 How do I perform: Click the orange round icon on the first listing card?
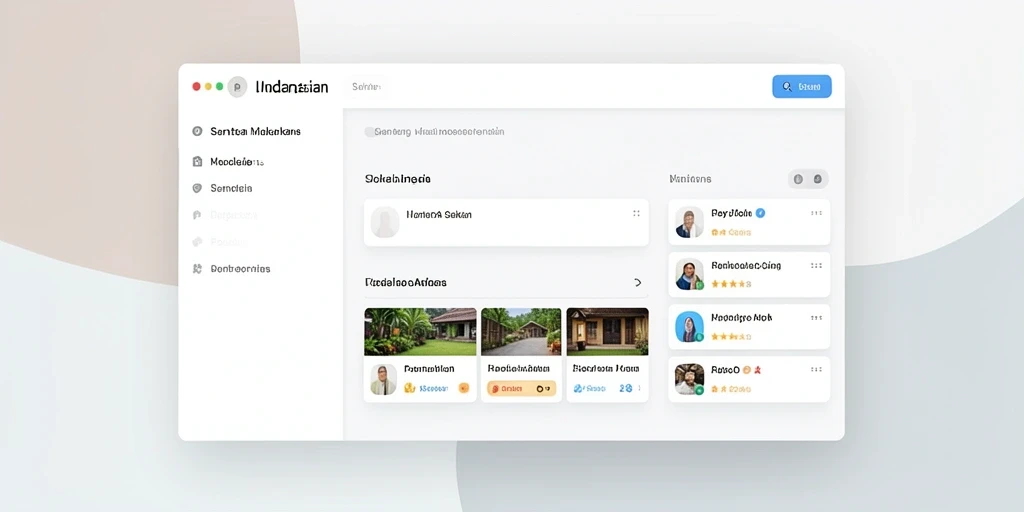[x=464, y=388]
